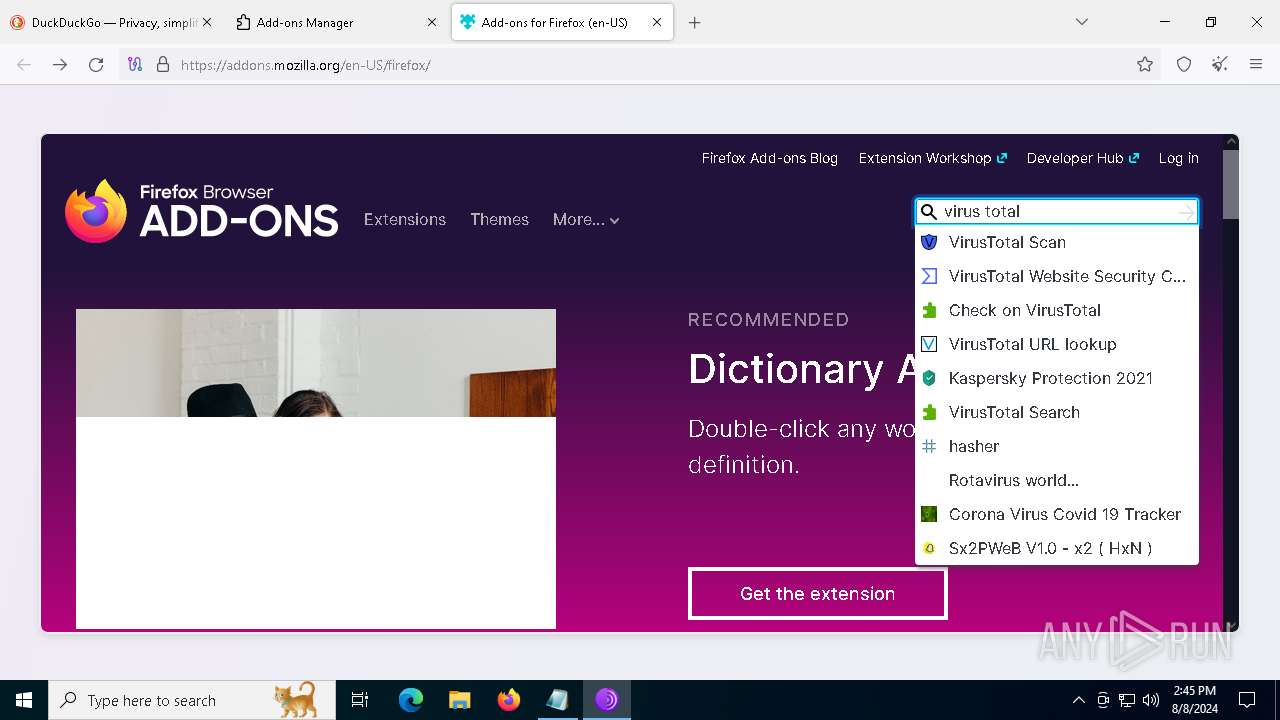This screenshot has height=720, width=1280.
Task: Open Task View on the taskbar
Action: 360,700
